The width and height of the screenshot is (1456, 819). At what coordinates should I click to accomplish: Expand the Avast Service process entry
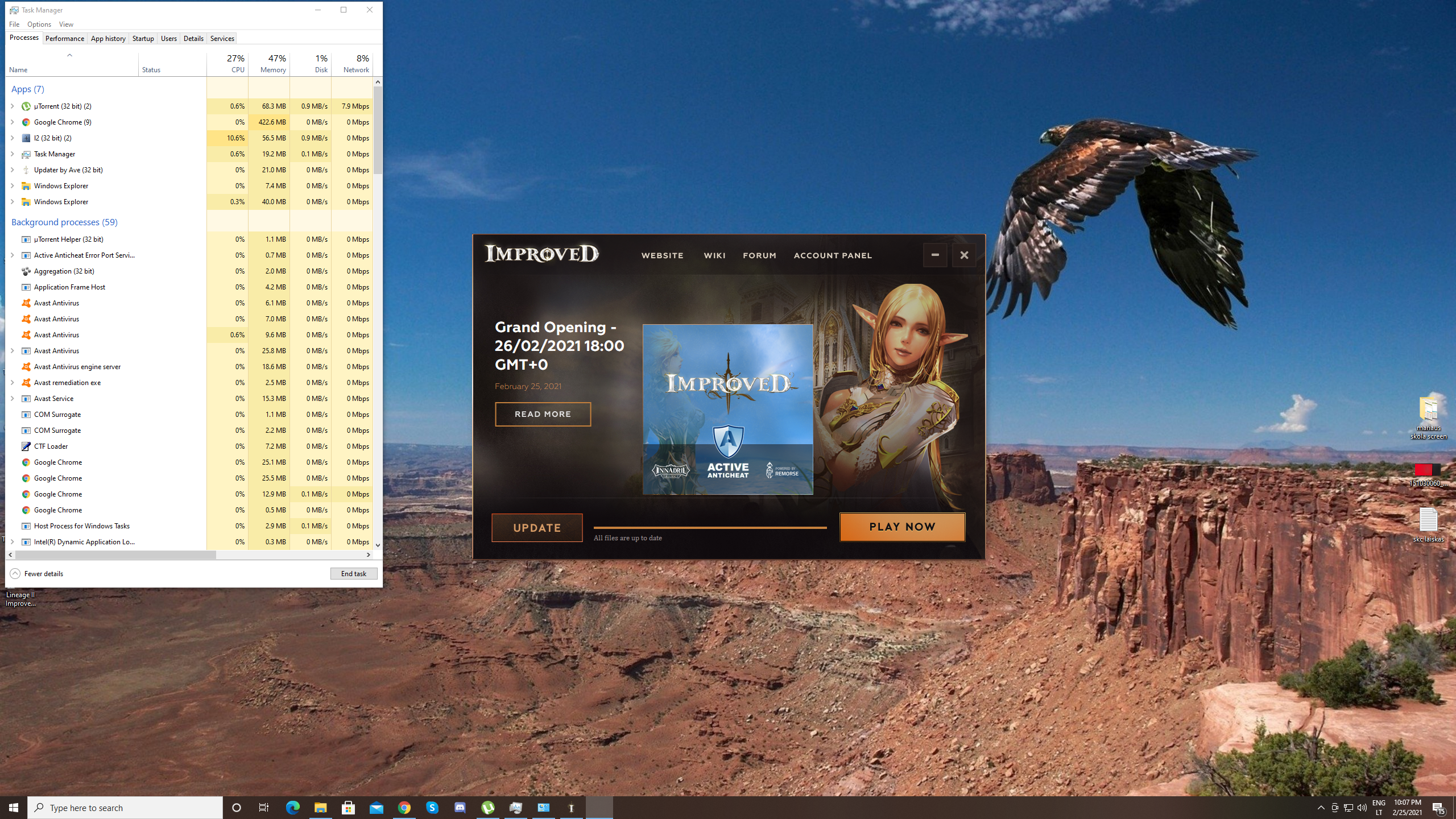pos(13,399)
